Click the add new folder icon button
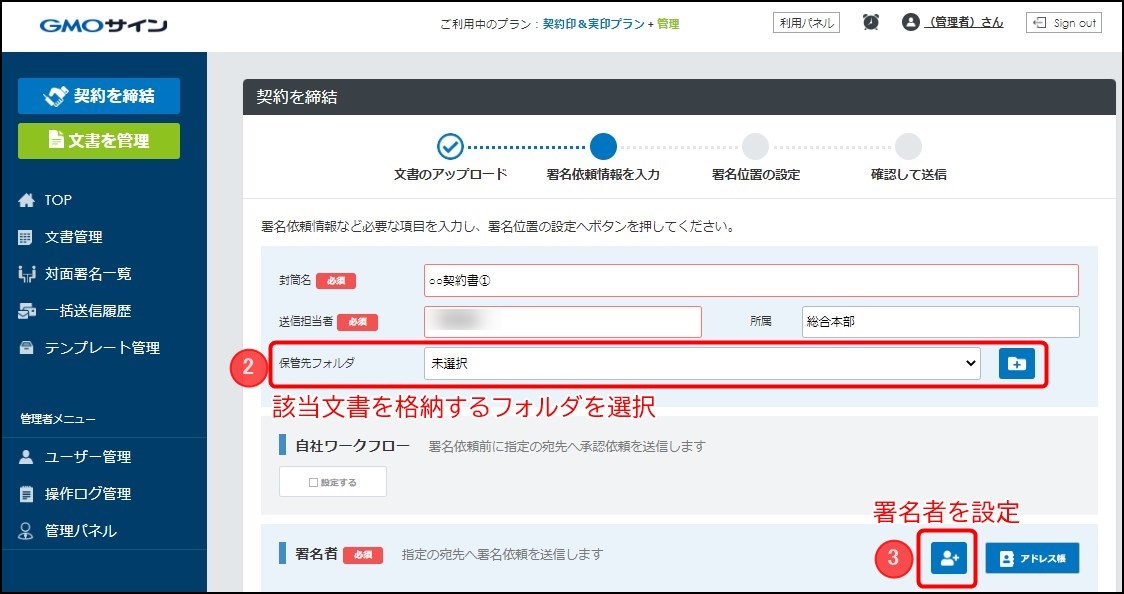Screen dimensions: 1124x594 [1016, 364]
